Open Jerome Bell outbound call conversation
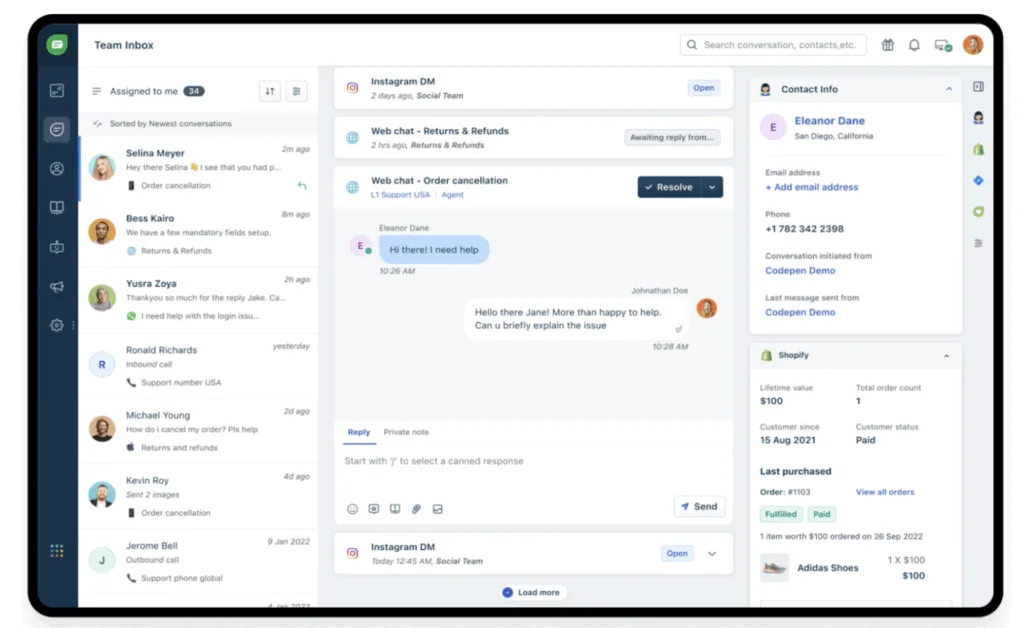Viewport: 1024px width, 628px height. [x=199, y=561]
